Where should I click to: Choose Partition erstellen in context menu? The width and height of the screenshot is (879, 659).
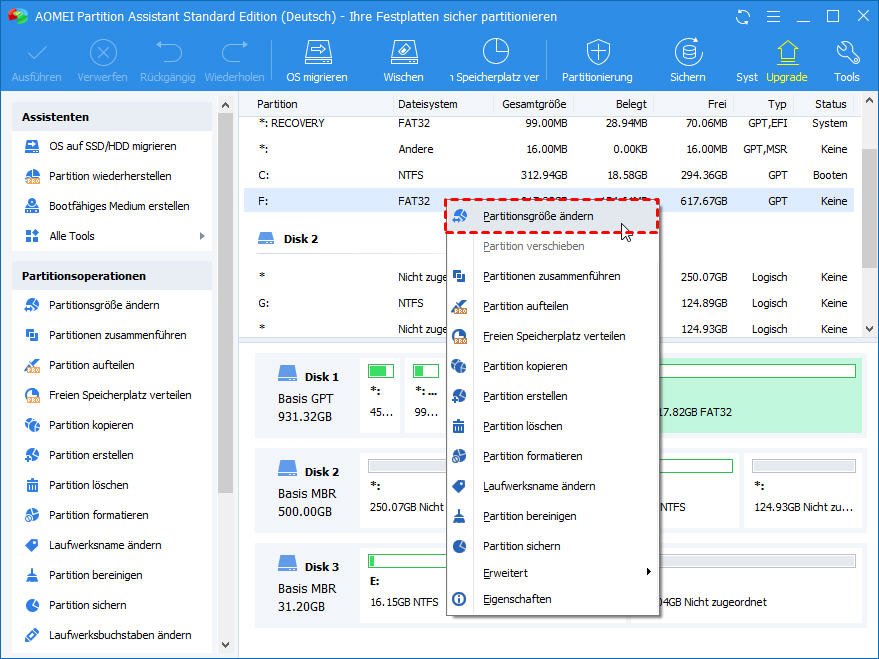[x=552, y=396]
